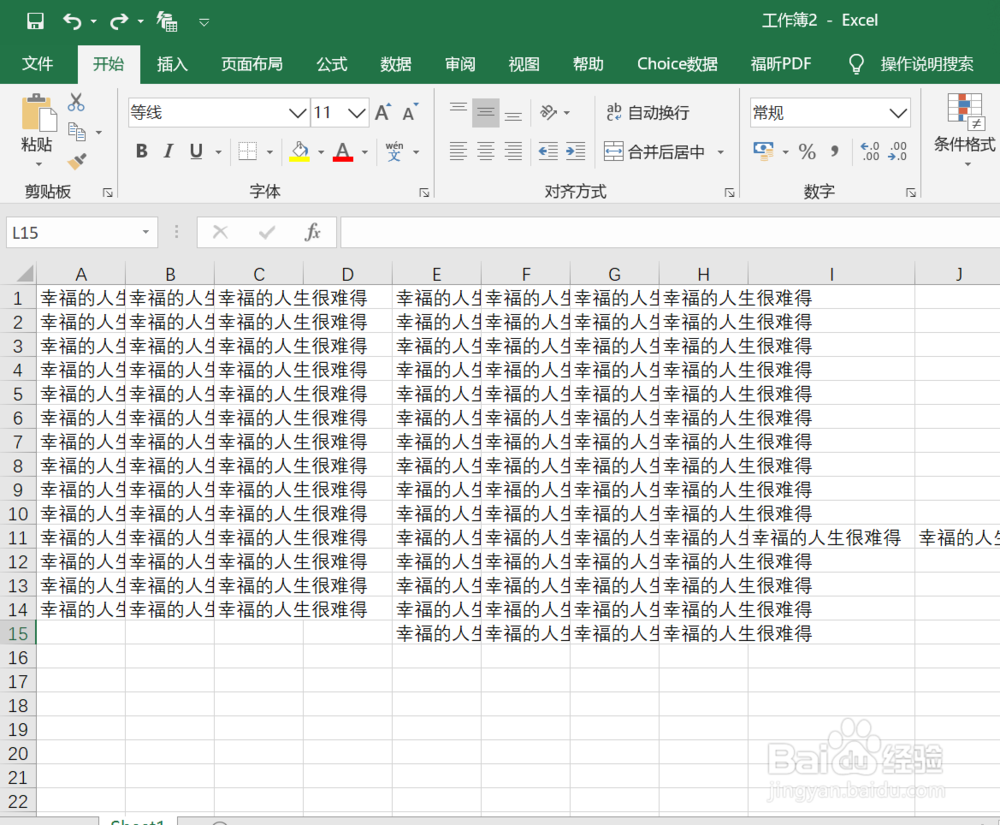Click the decrease decimal icon

pos(897,151)
